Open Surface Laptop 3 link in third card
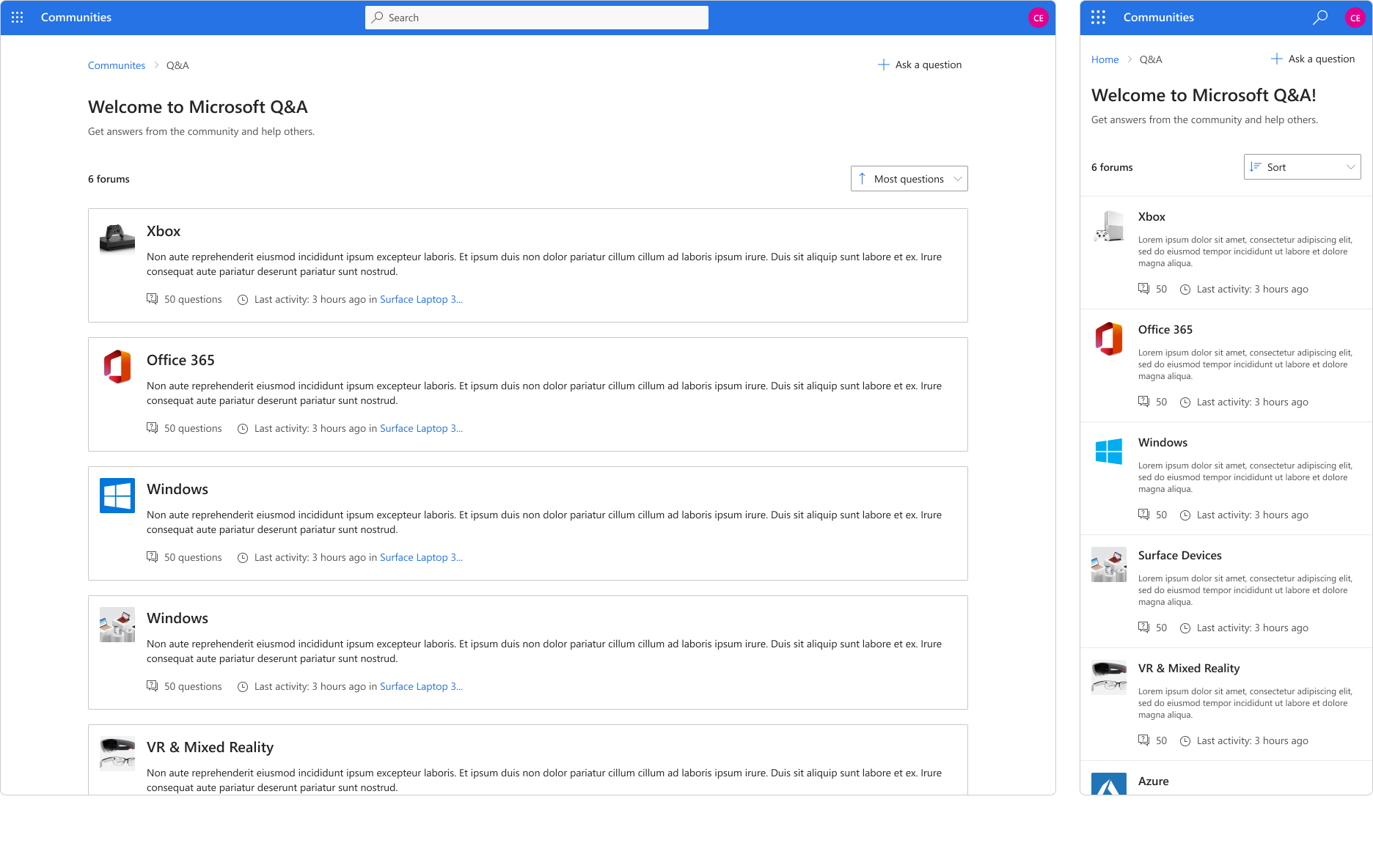Image resolution: width=1373 pixels, height=868 pixels. point(421,557)
